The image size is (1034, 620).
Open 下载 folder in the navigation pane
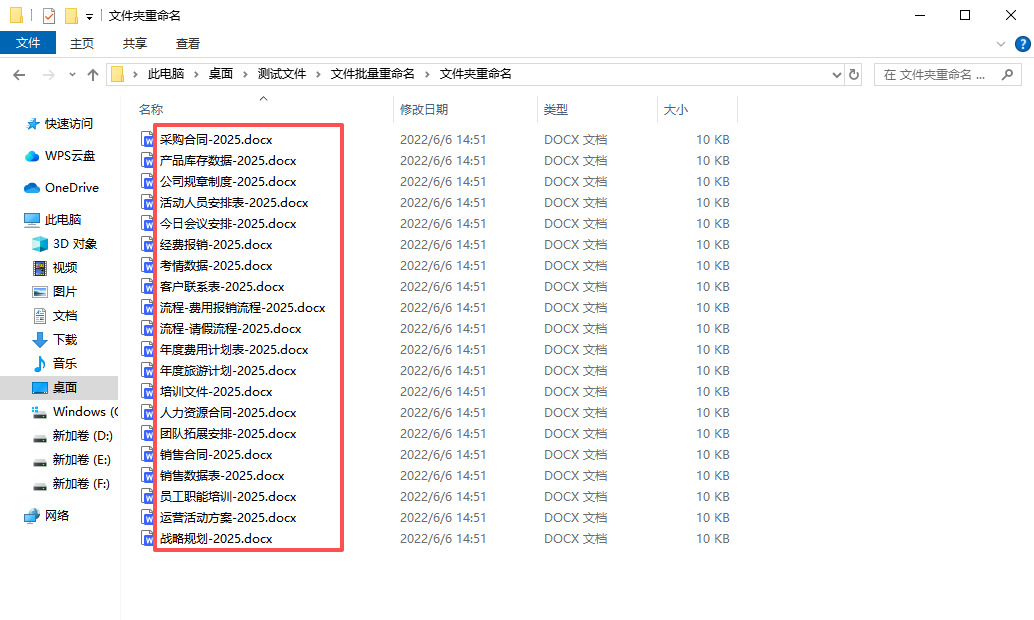pyautogui.click(x=65, y=339)
